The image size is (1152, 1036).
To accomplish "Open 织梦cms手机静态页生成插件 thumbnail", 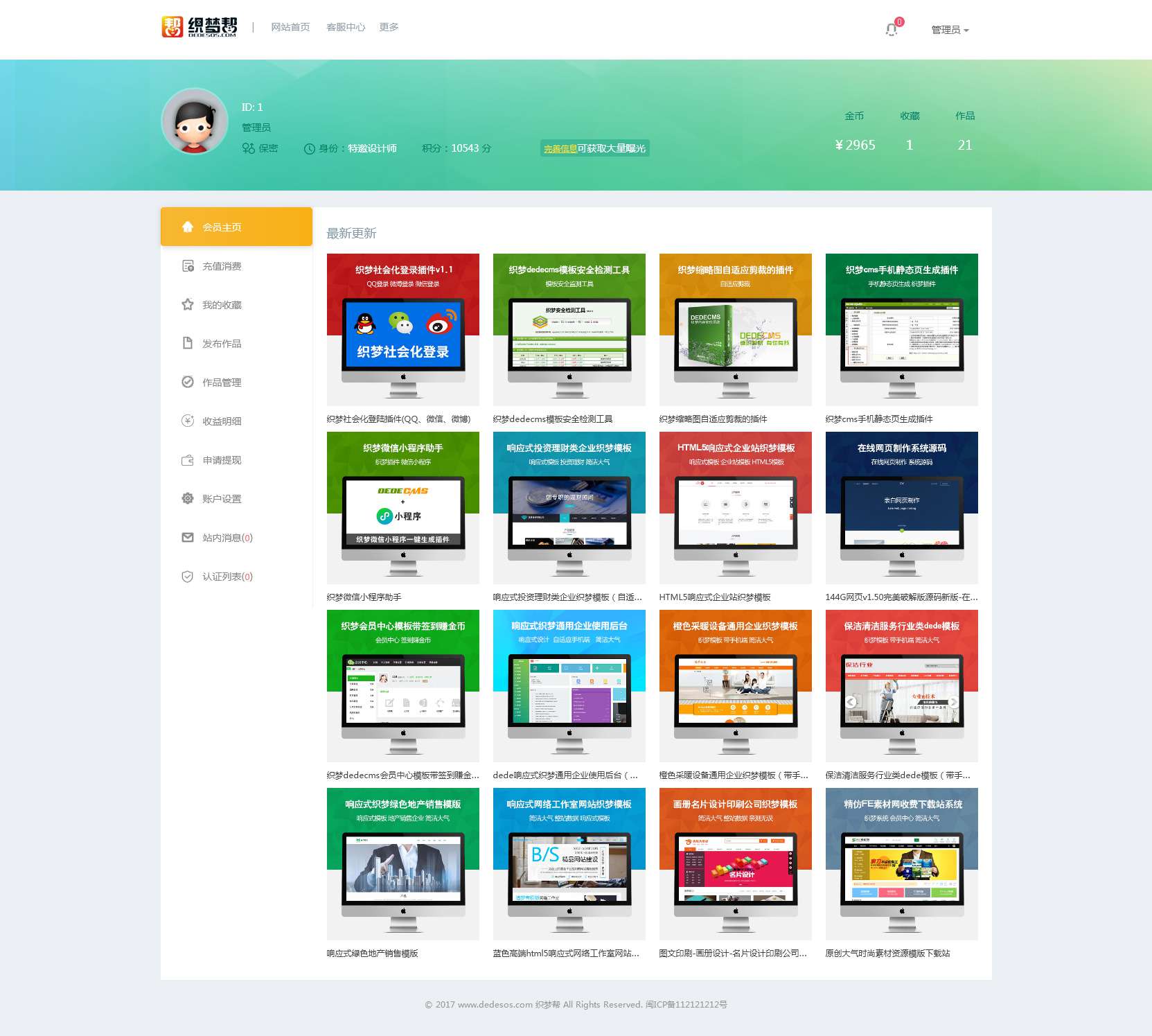I will (902, 330).
